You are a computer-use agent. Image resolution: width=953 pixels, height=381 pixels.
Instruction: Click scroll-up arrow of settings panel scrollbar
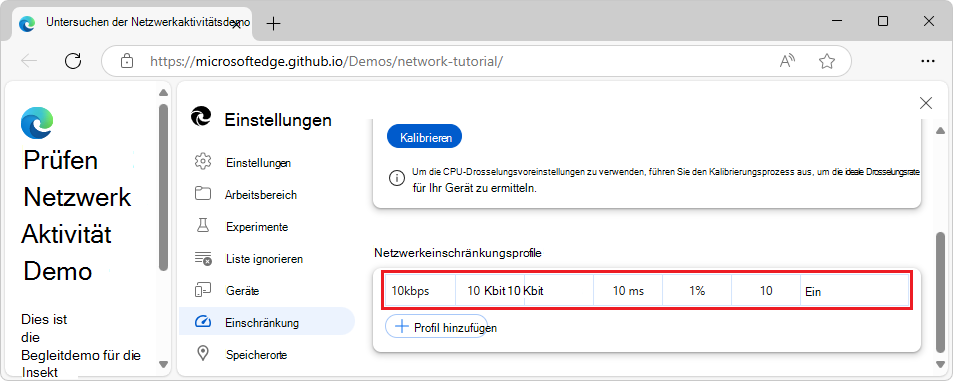940,130
